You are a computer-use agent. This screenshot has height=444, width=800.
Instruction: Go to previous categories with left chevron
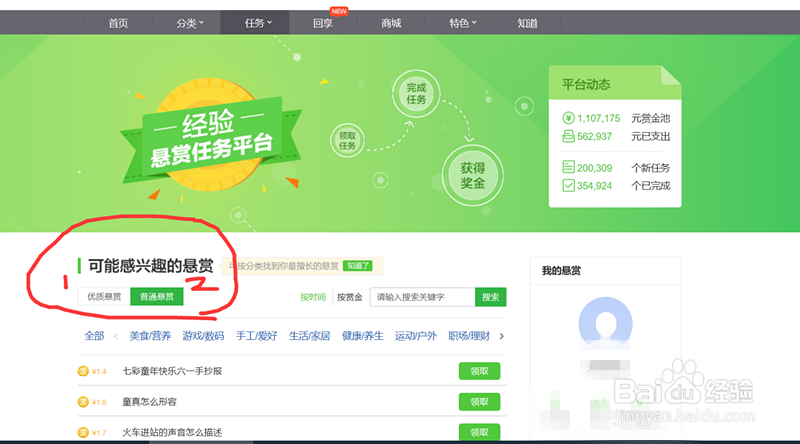116,336
